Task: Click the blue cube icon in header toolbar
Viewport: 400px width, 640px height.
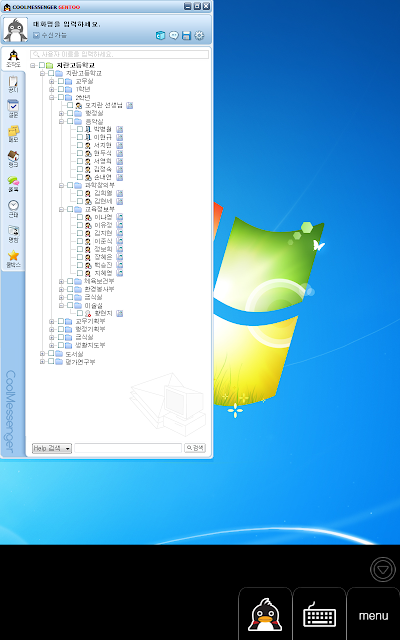Action: 160,36
